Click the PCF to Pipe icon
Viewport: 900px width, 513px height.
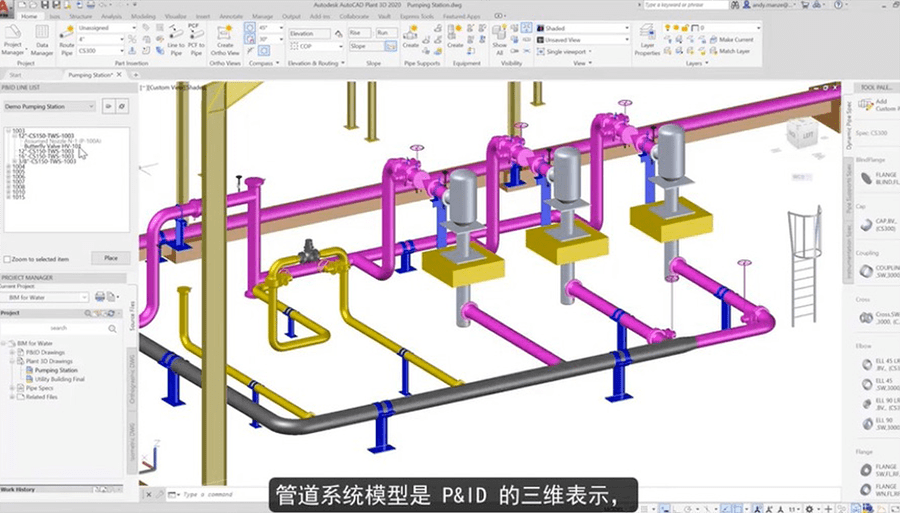(197, 40)
